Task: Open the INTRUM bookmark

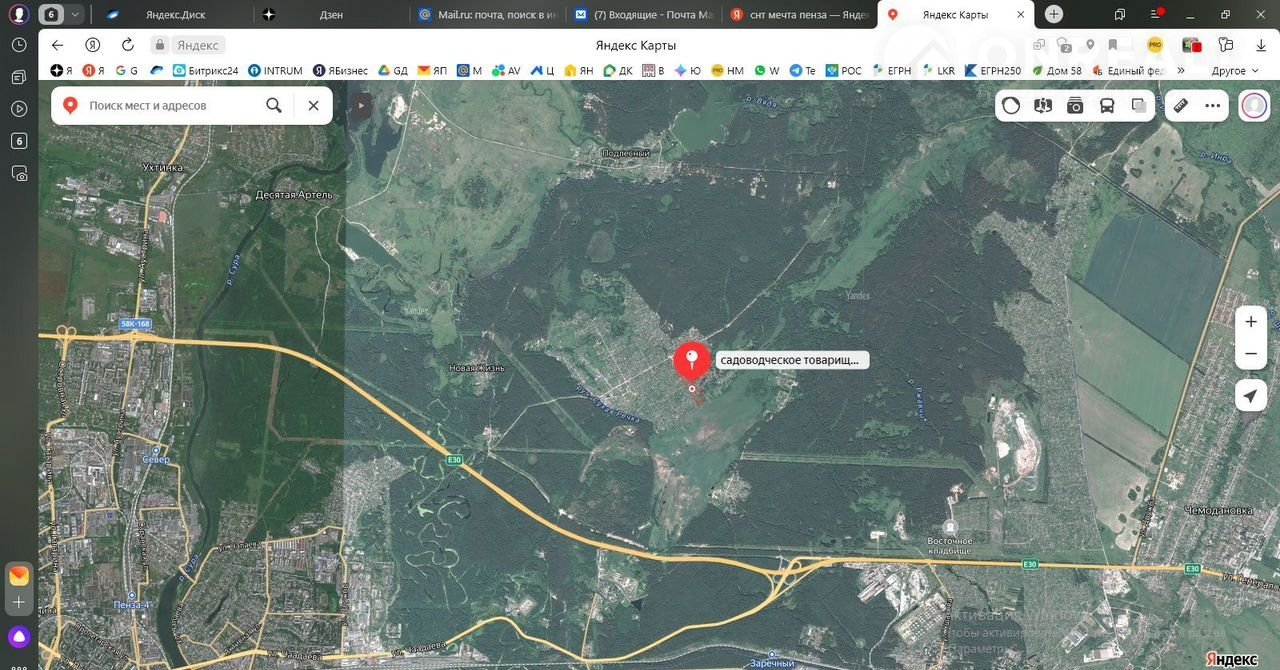Action: pyautogui.click(x=275, y=71)
